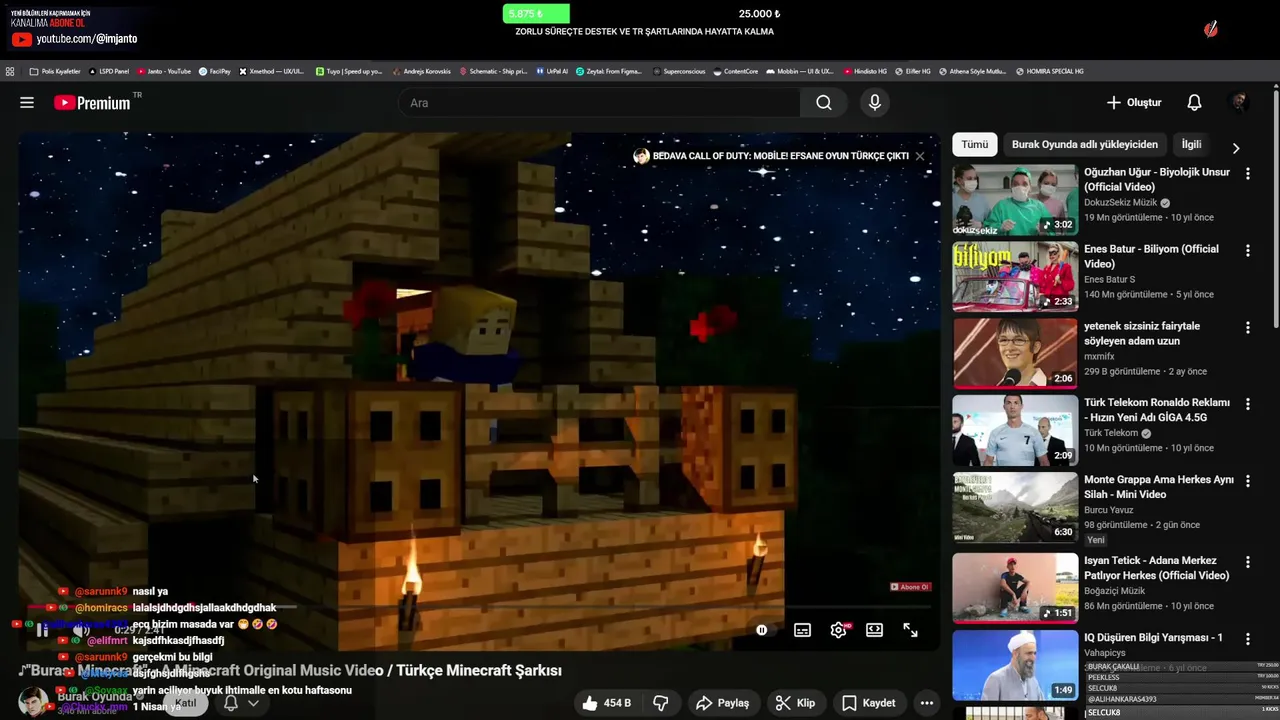The width and height of the screenshot is (1280, 720).
Task: Toggle subtitles captions in player
Action: click(802, 630)
